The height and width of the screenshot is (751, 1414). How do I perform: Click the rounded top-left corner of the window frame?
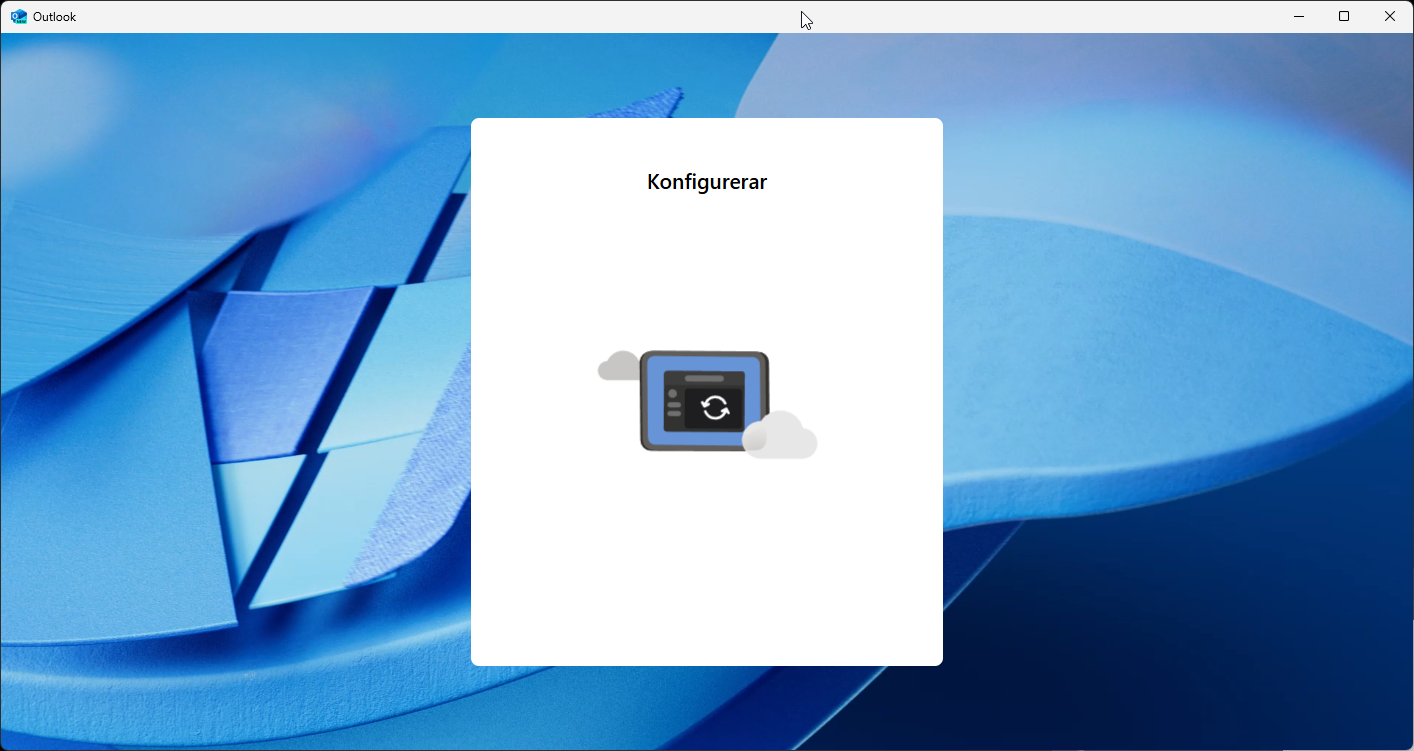click(5, 5)
